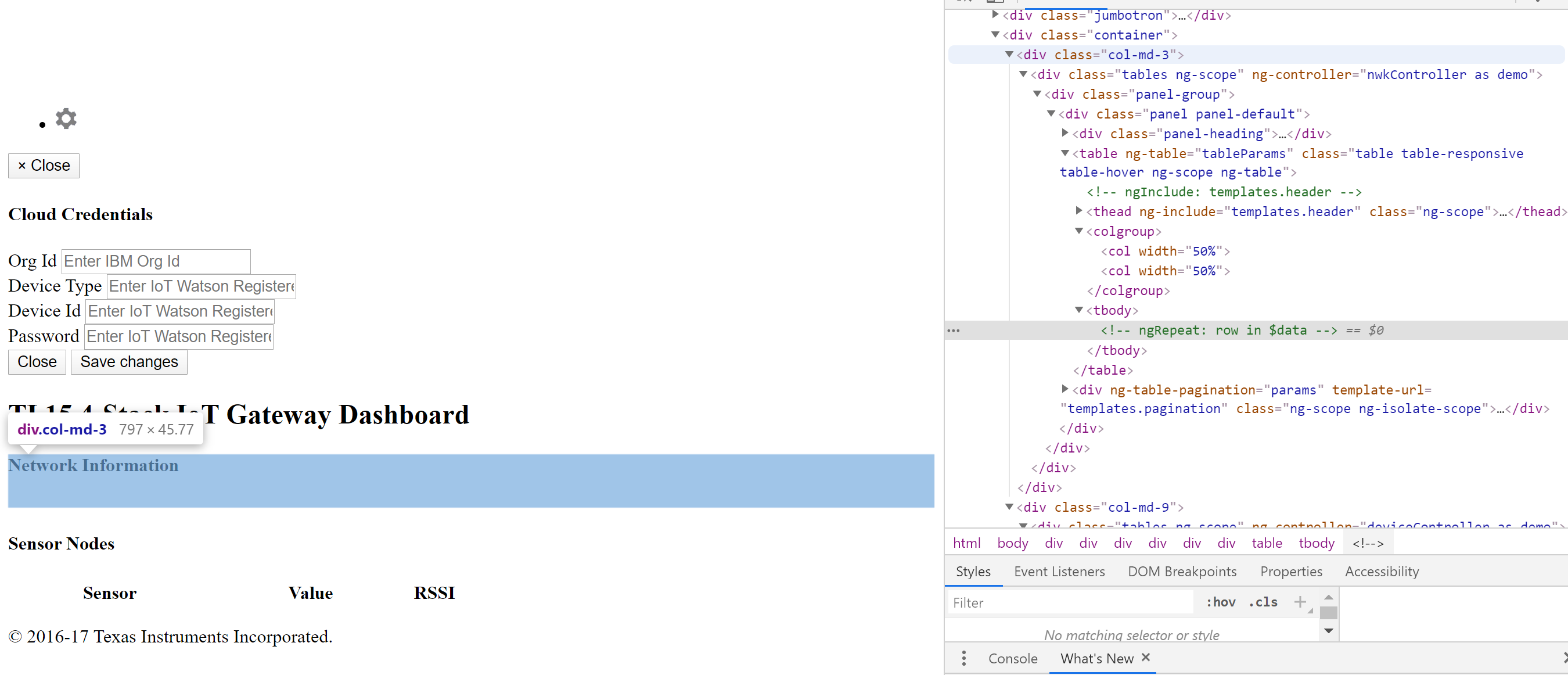
Task: Open the Accessibility tab
Action: tap(1381, 571)
